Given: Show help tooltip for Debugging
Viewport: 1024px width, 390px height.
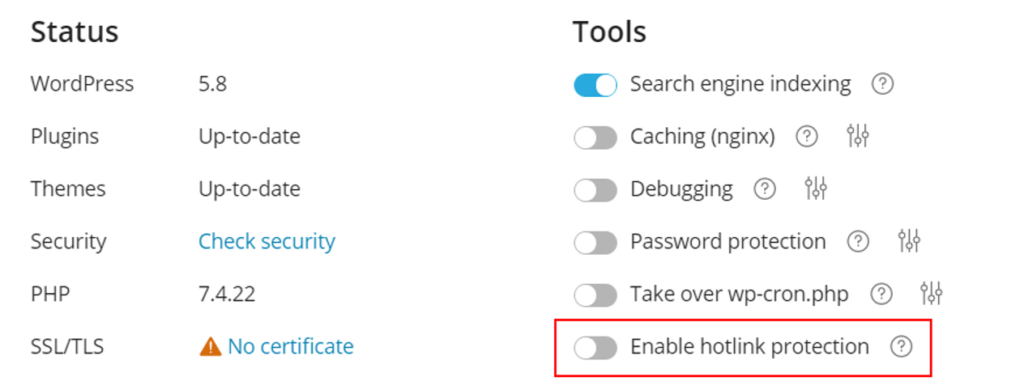Looking at the screenshot, I should 765,189.
